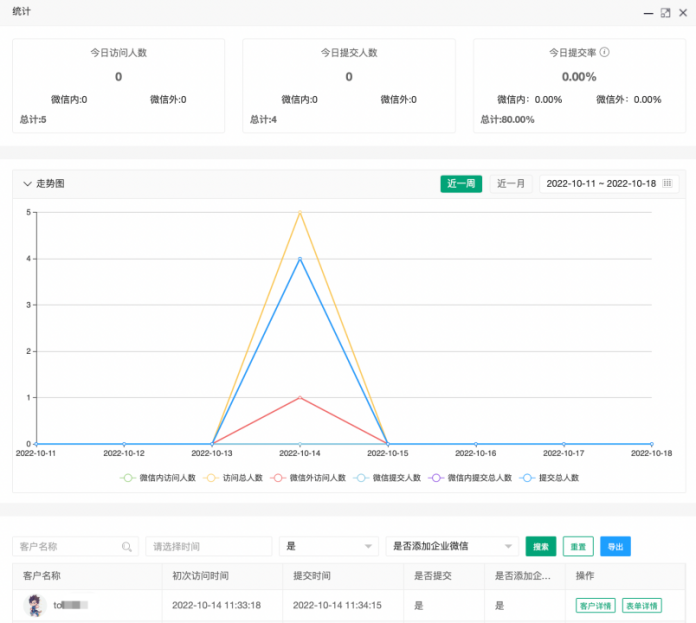This screenshot has height=623, width=696.
Task: Toggle 微信内提交总人数 legend series
Action: click(470, 478)
